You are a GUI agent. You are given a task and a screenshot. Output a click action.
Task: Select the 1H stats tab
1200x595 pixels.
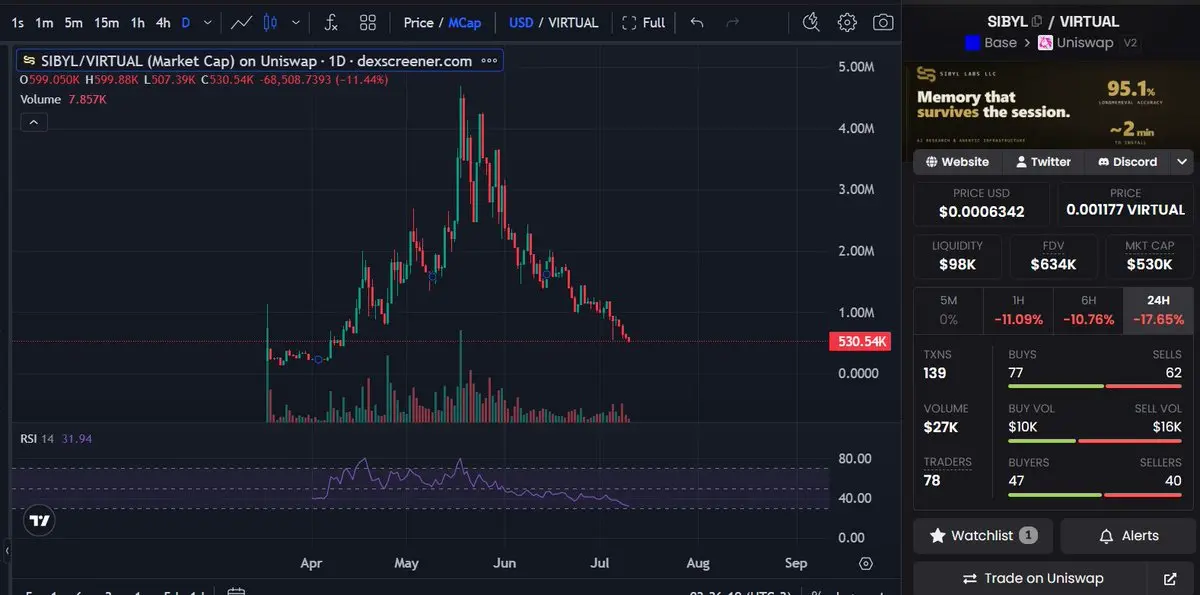(1018, 311)
